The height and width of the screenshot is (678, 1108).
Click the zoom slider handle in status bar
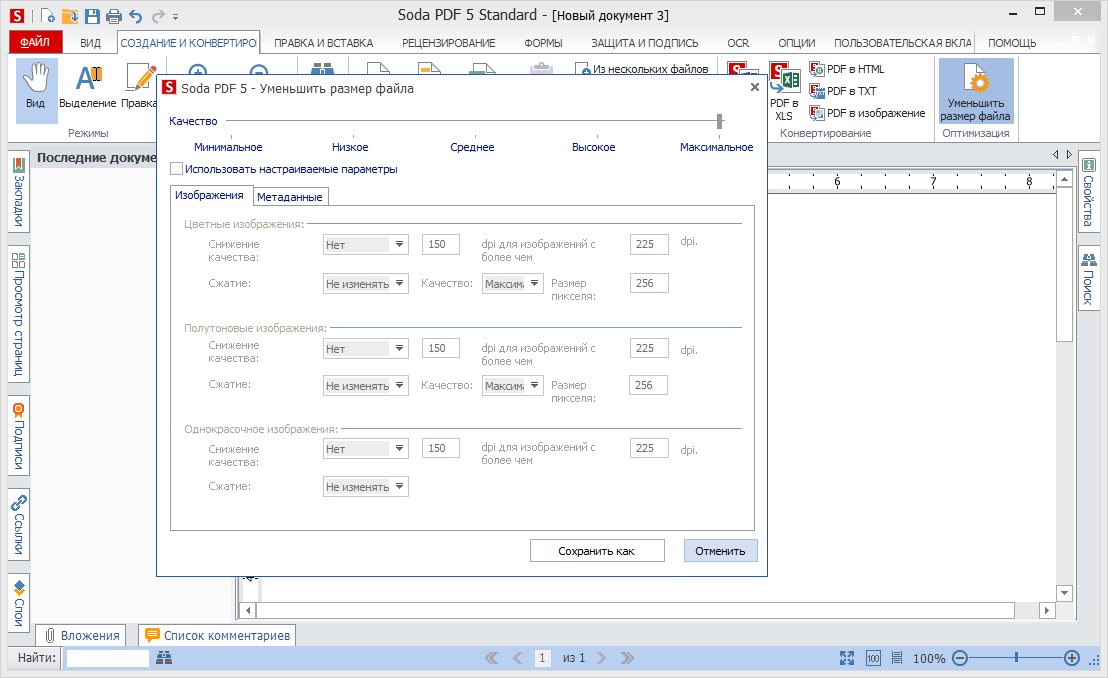(1016, 658)
